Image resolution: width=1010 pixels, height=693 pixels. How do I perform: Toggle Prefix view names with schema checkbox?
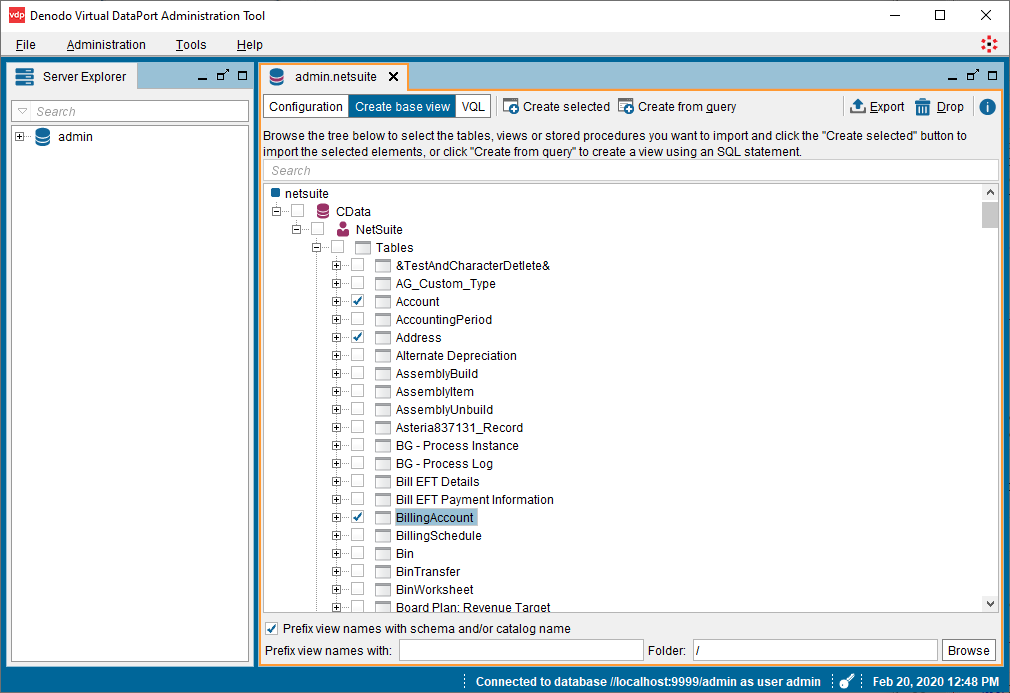[x=271, y=628]
